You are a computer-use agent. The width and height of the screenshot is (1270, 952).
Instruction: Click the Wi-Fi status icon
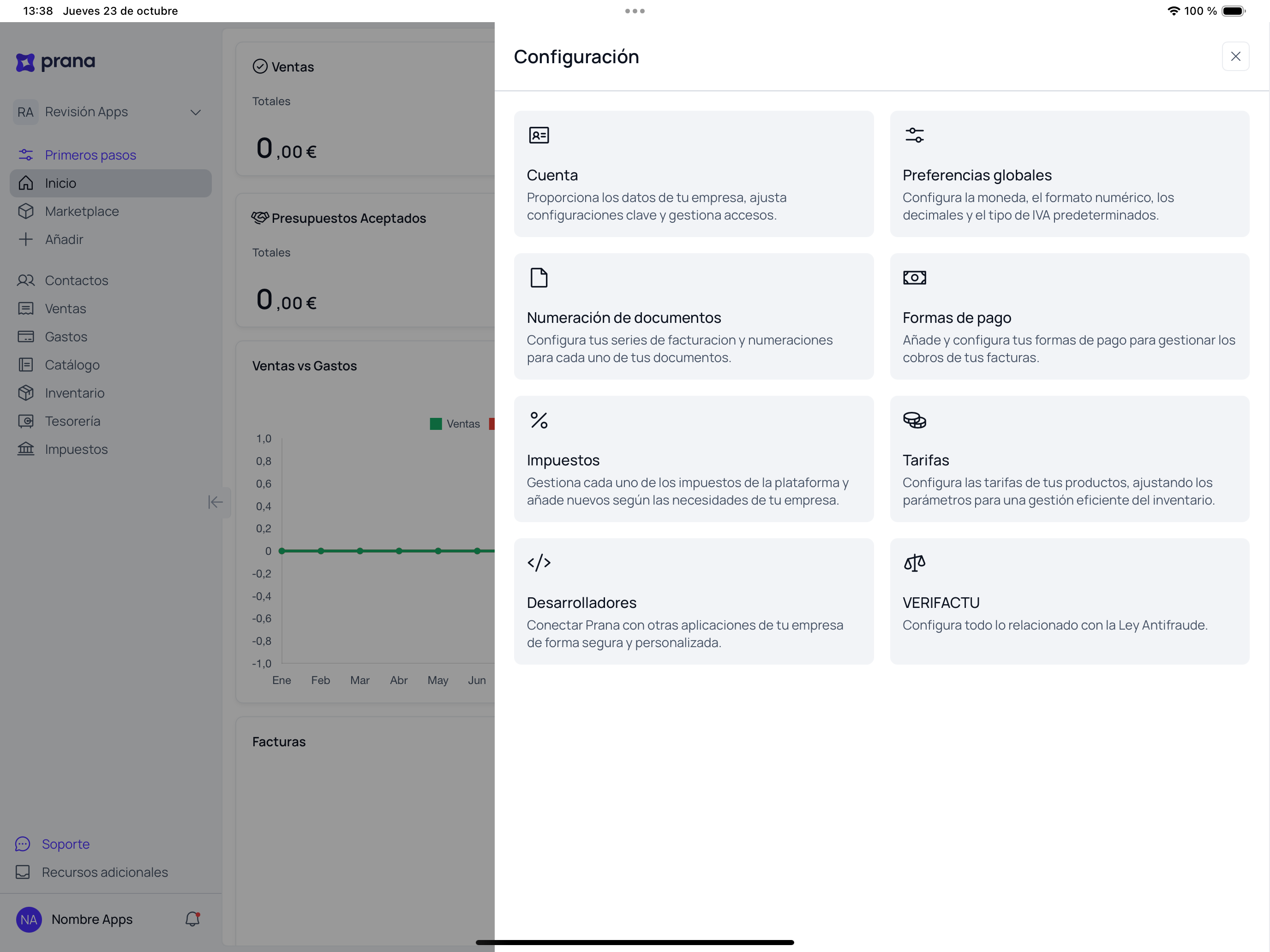[1174, 11]
